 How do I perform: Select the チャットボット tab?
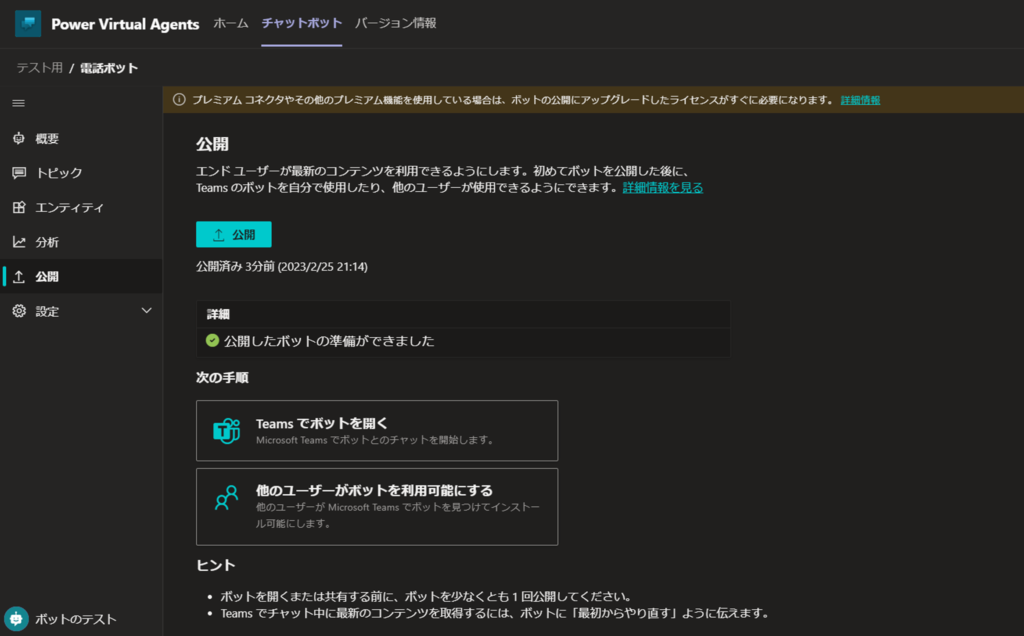(302, 24)
